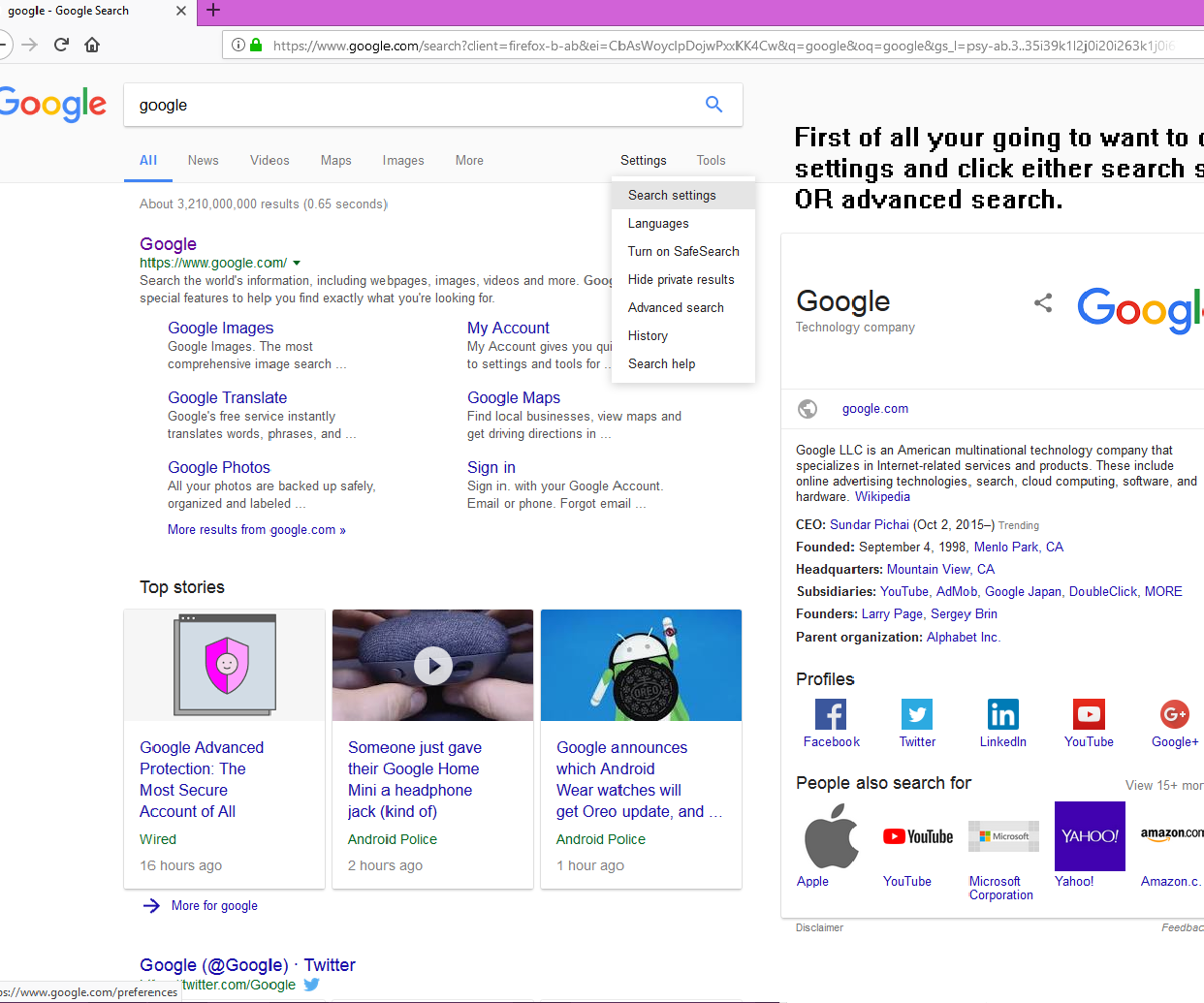The image size is (1204, 1003).
Task: Open a new browser tab
Action: 213,11
